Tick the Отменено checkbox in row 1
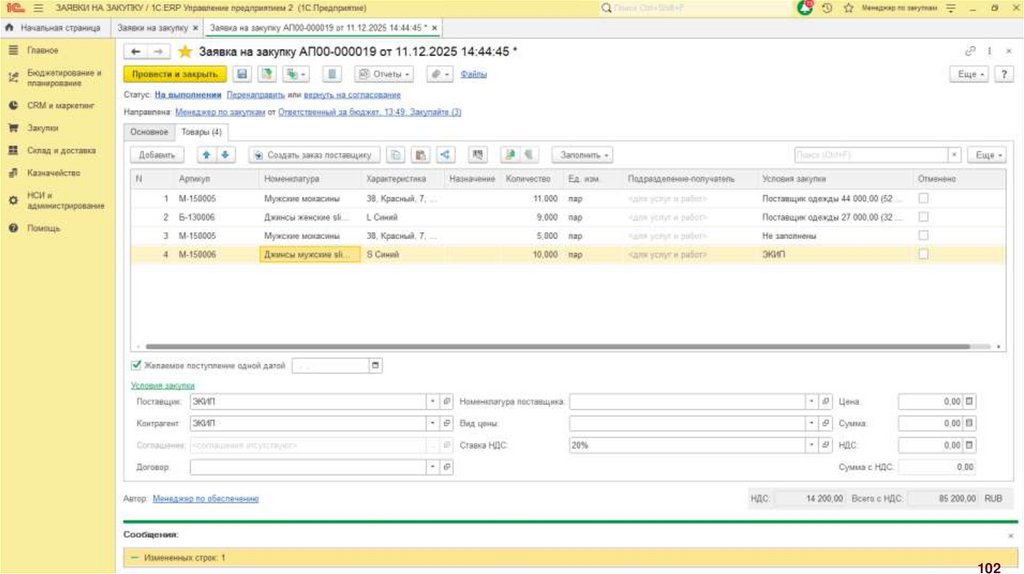The width and height of the screenshot is (1024, 574). 923,199
